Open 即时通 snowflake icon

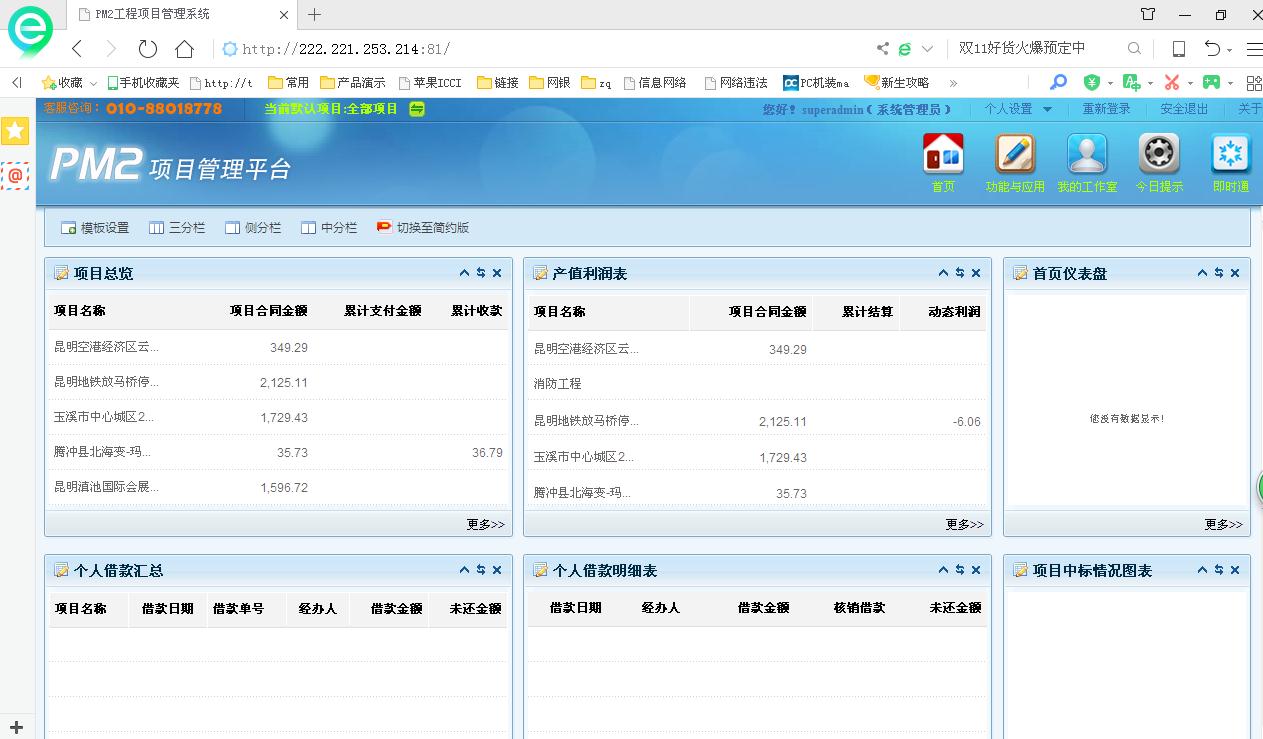click(x=1231, y=154)
